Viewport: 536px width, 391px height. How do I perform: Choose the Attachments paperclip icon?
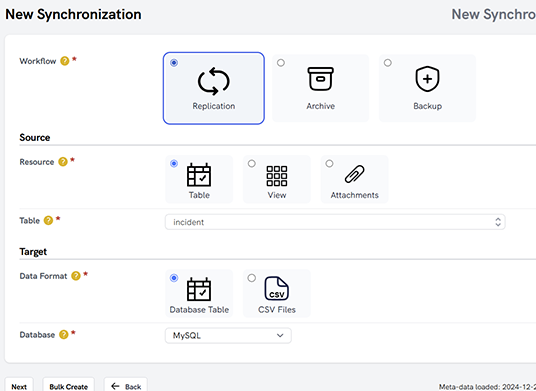pos(354,174)
